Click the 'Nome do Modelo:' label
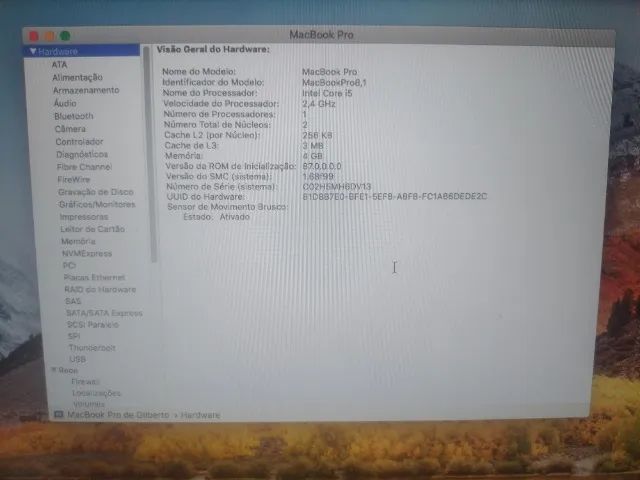 tap(199, 71)
